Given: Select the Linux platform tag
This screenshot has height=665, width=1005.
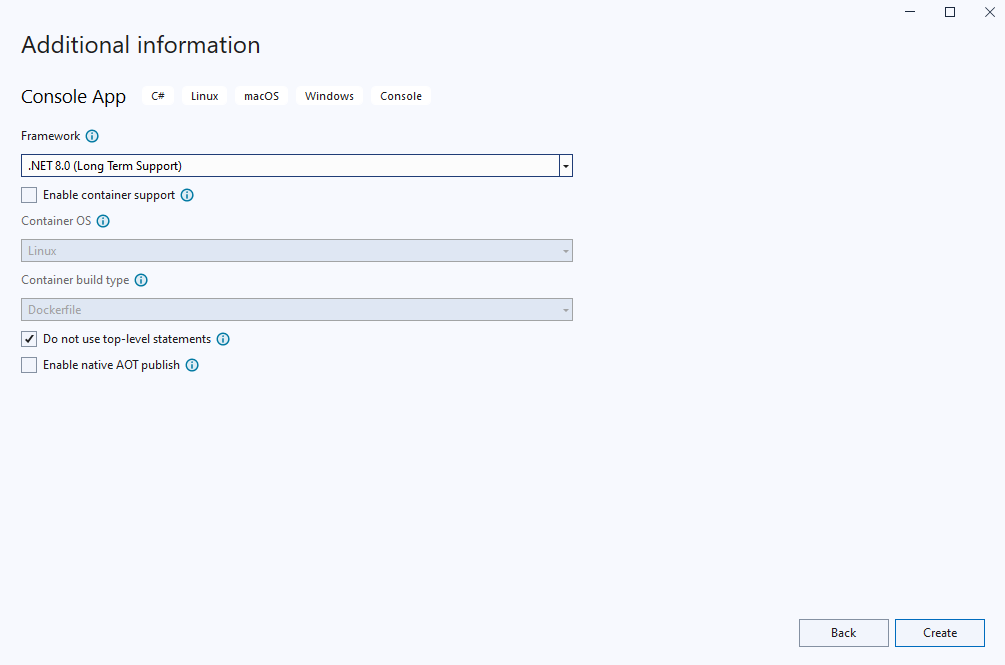Looking at the screenshot, I should [204, 96].
